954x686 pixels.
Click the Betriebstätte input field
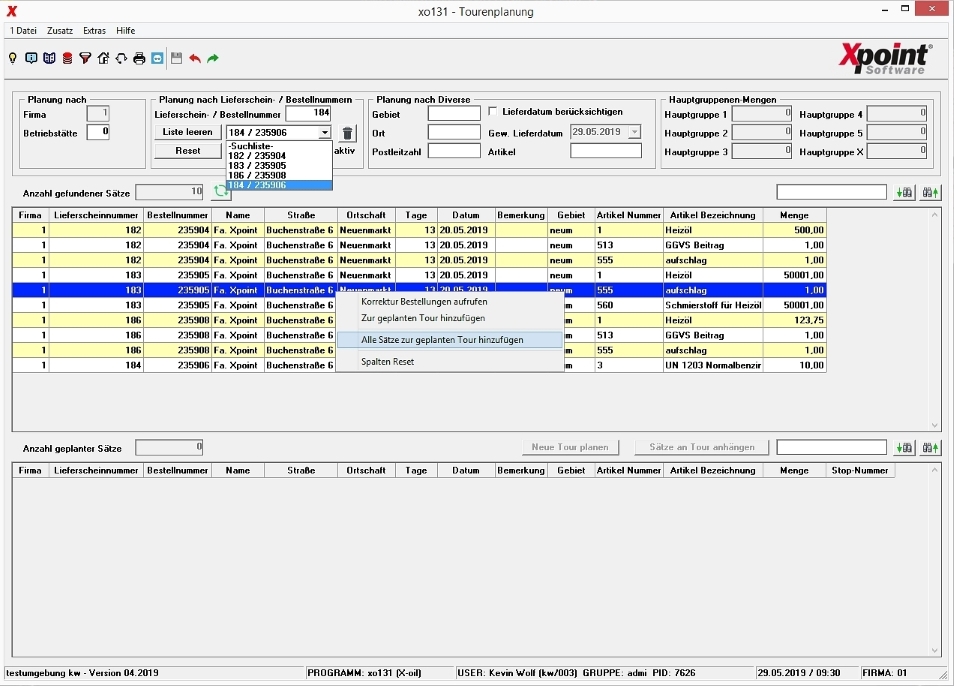click(x=98, y=131)
